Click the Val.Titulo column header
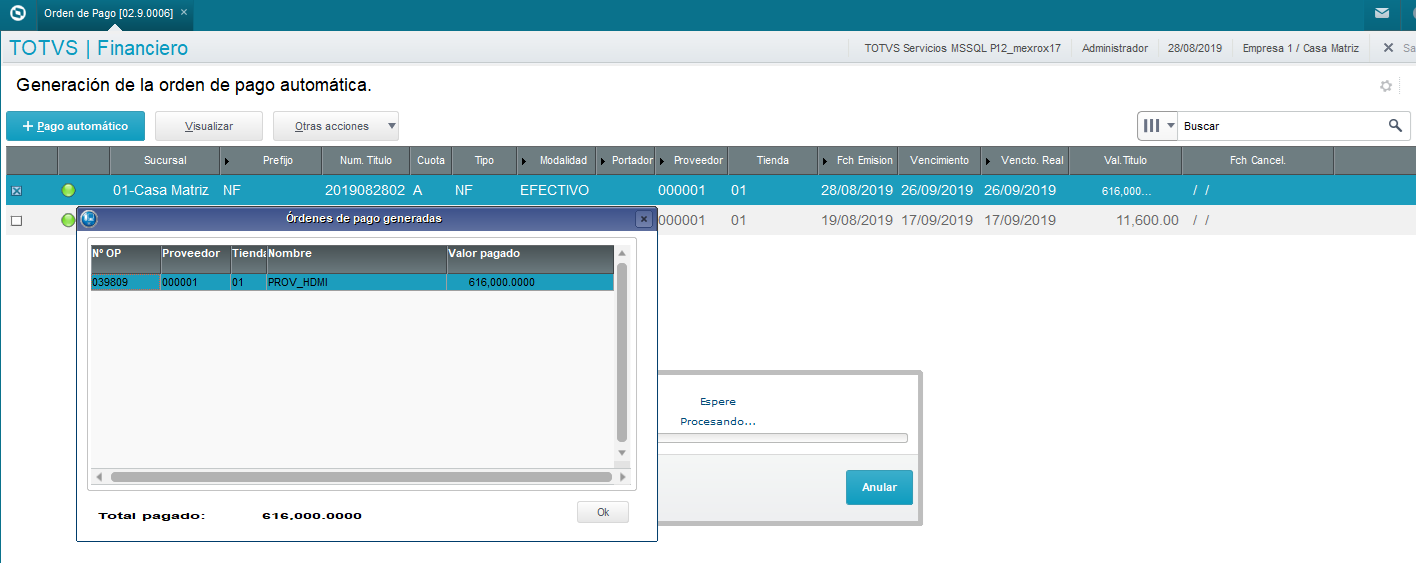 tap(1125, 160)
